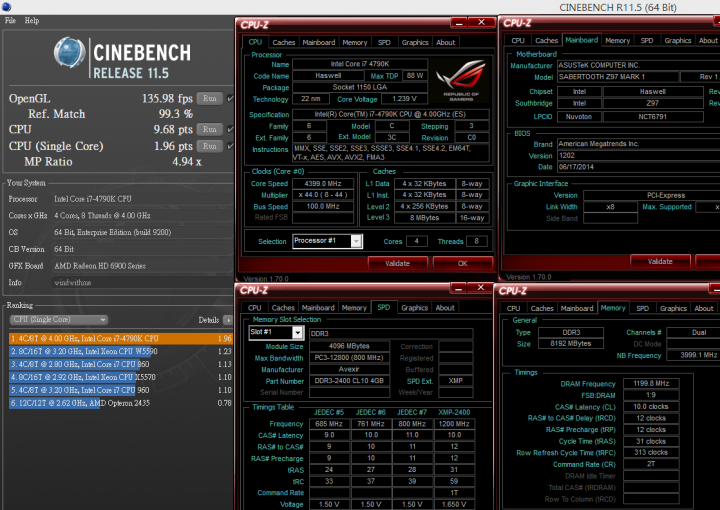
Task: Open About tab in CPU-Z processor window
Action: (445, 42)
